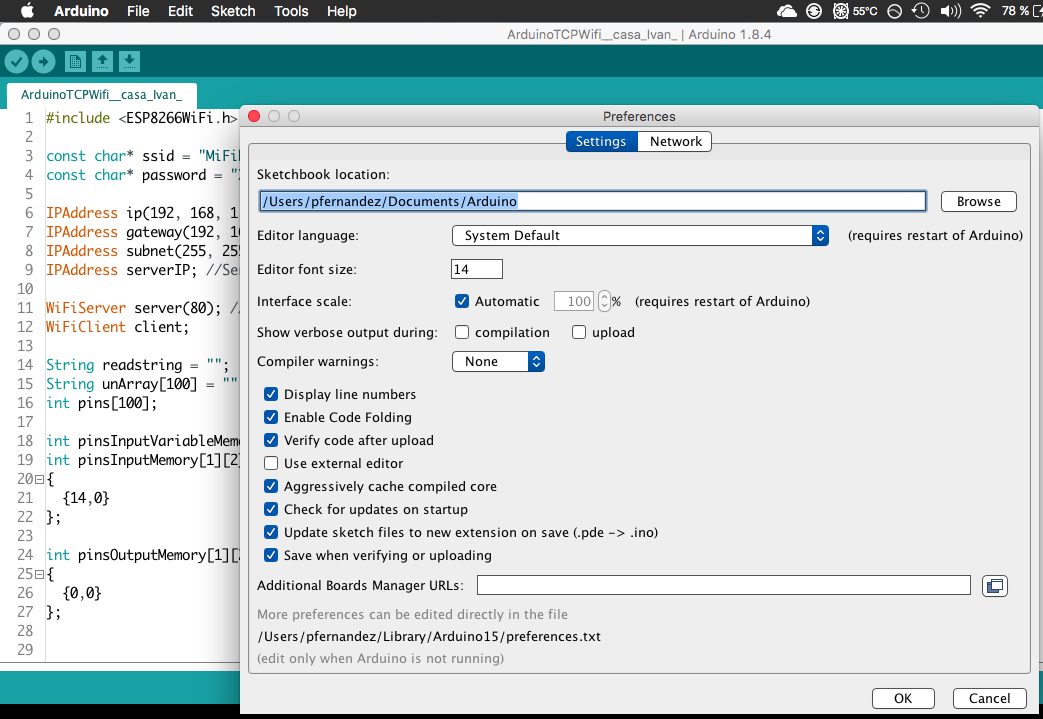Enable verbose output during compilation

(463, 332)
